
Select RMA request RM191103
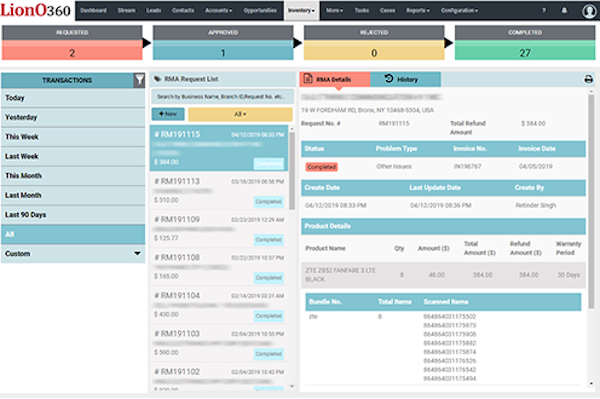click(219, 343)
